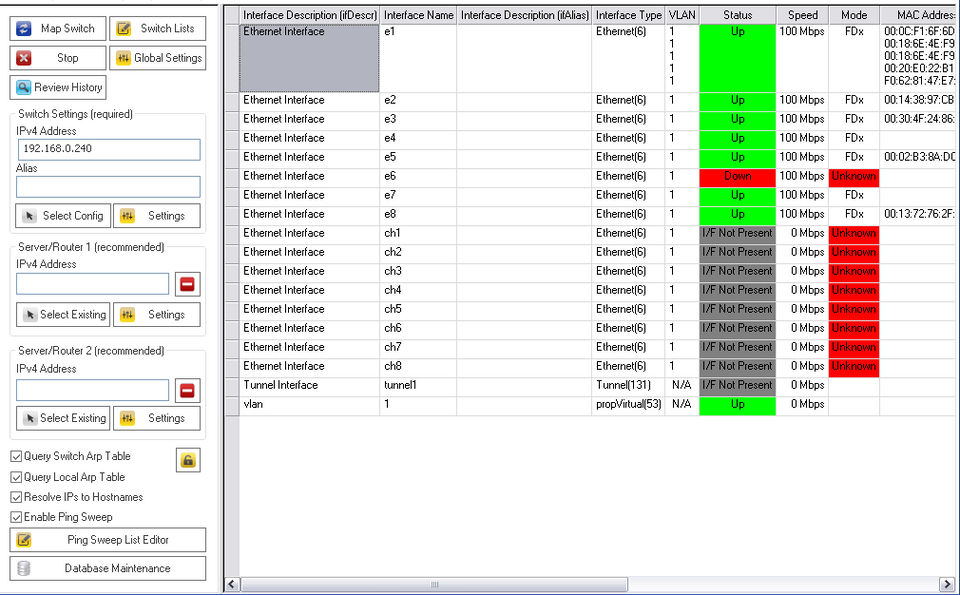The image size is (960, 595).
Task: Click the vlan description cell
Action: tap(310, 404)
